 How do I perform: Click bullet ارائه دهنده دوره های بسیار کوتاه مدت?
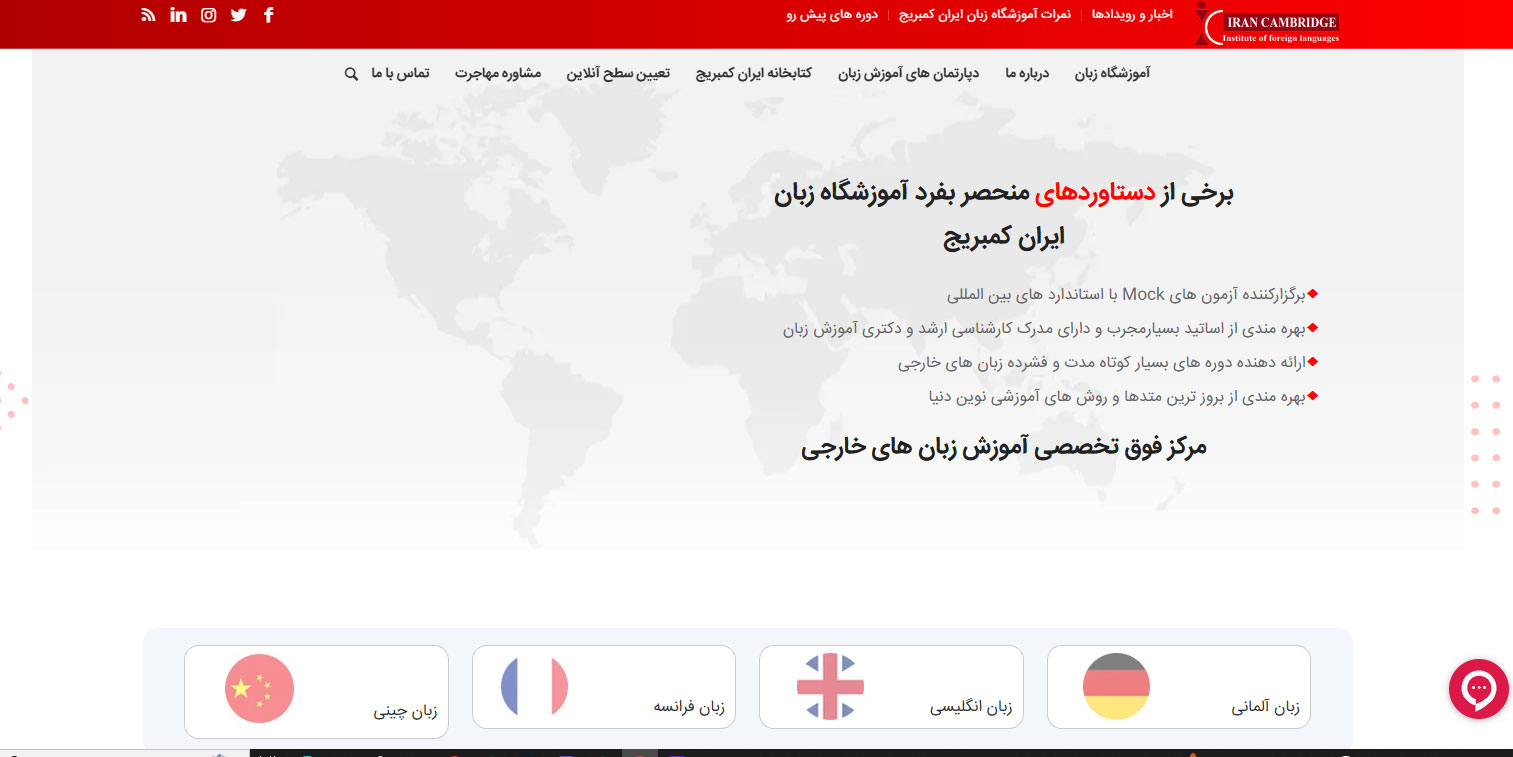(x=1102, y=362)
